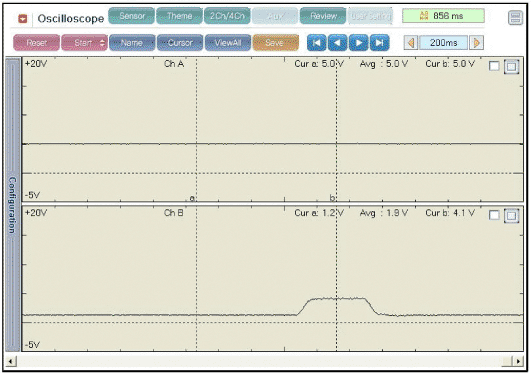Click the Ch A channel label

click(174, 64)
